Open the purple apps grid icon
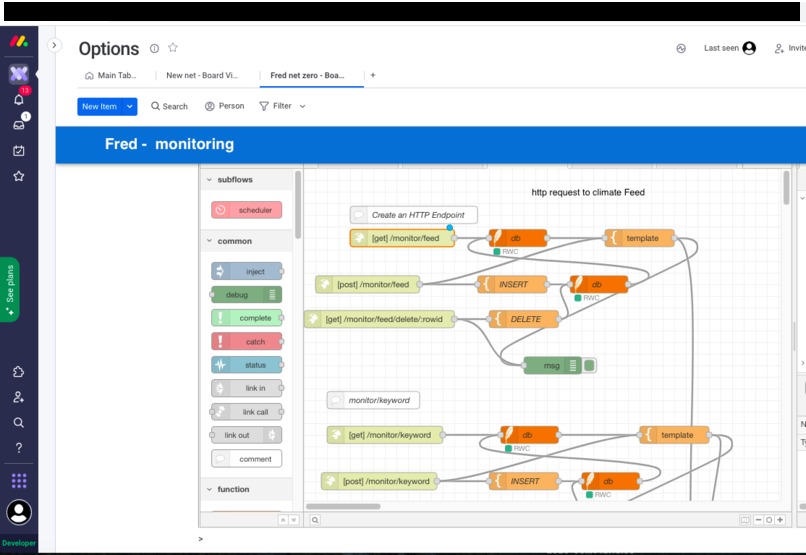The height and width of the screenshot is (555, 806). pos(19,480)
